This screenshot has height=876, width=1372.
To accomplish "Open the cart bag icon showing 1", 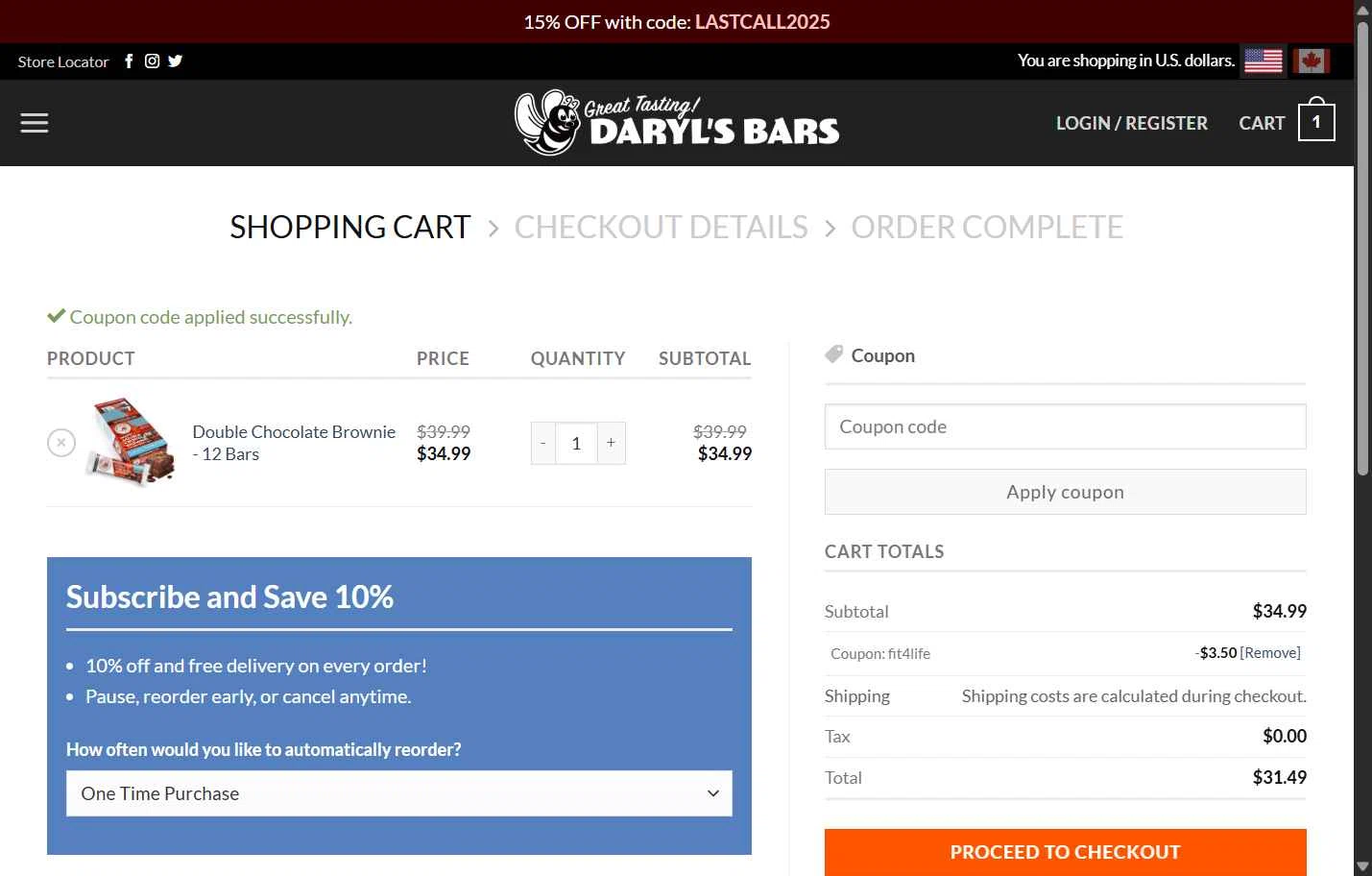I will 1316,121.
